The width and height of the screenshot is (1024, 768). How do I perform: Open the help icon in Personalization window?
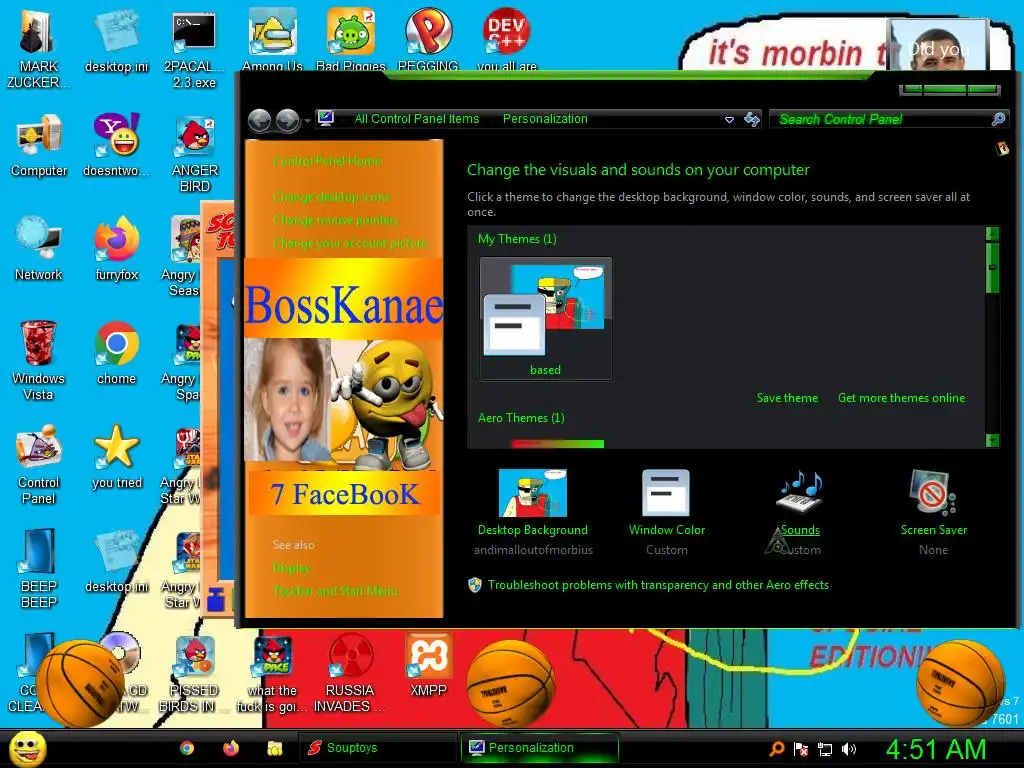click(1002, 149)
